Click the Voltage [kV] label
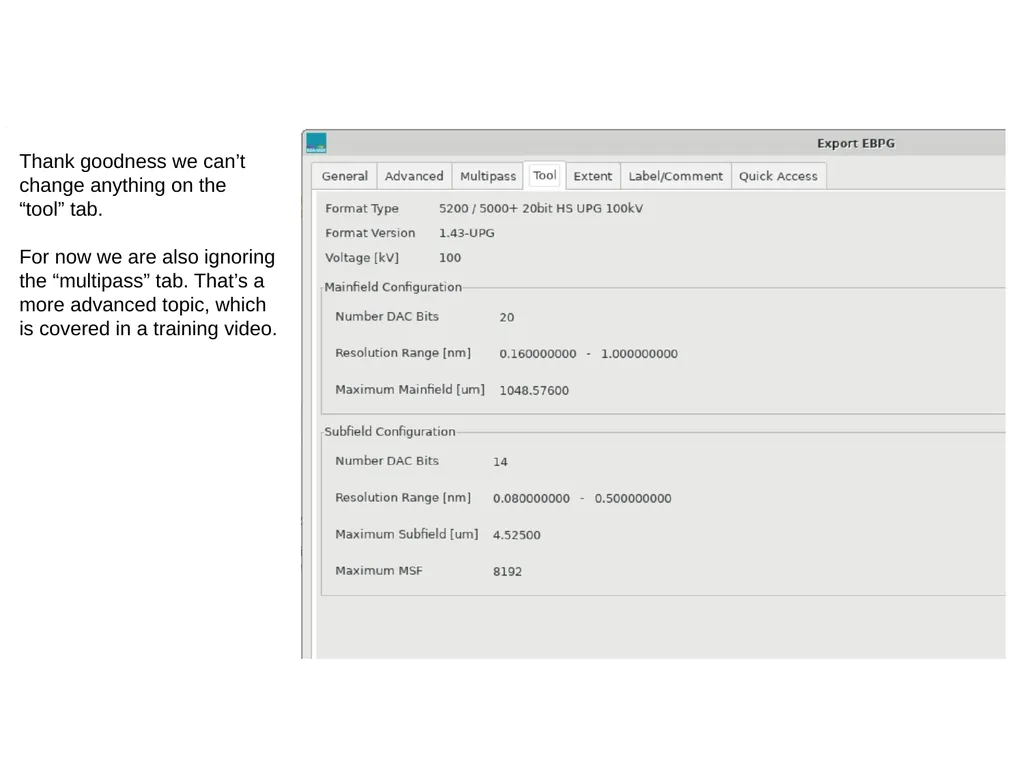The image size is (1024, 768). point(362,258)
